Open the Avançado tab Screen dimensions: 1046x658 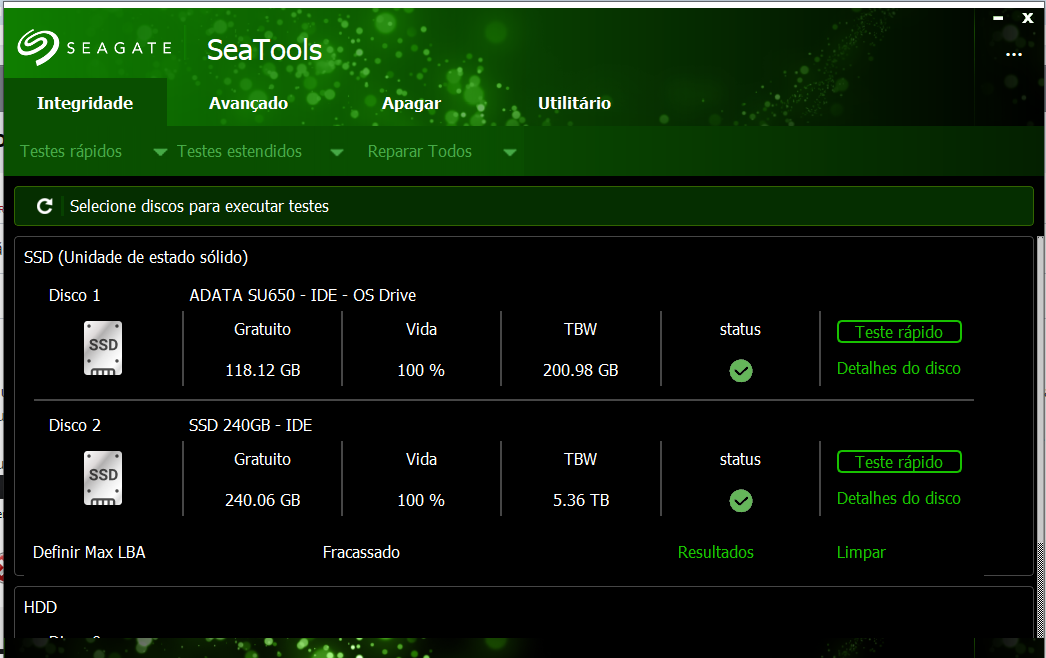248,103
